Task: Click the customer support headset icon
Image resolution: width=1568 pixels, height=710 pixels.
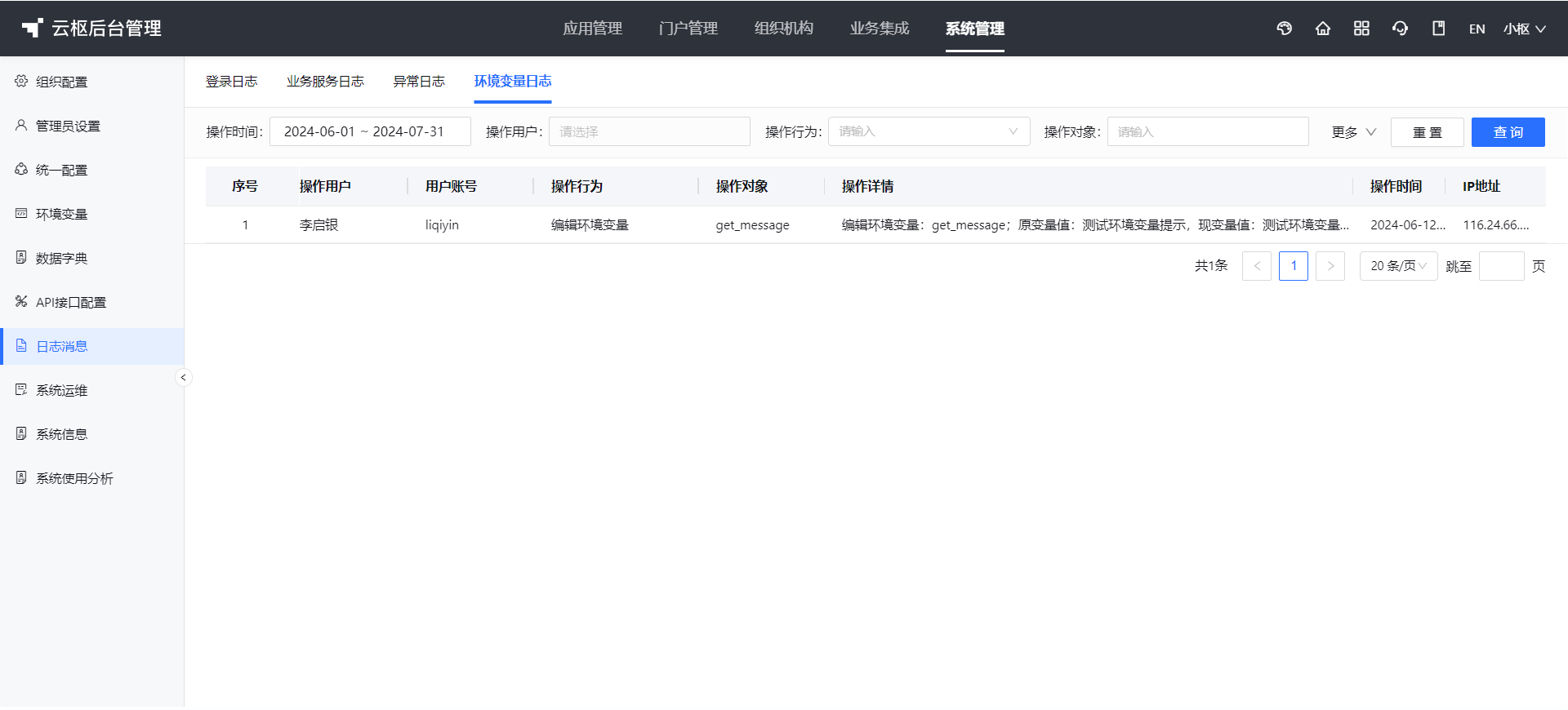Action: (1400, 29)
